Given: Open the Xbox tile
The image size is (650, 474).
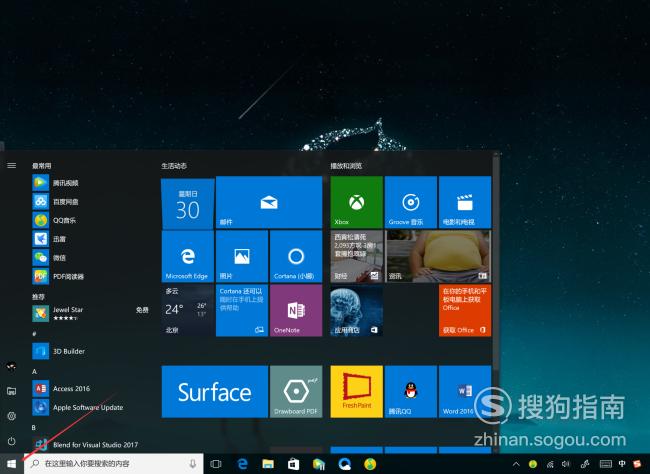Looking at the screenshot, I should point(357,202).
